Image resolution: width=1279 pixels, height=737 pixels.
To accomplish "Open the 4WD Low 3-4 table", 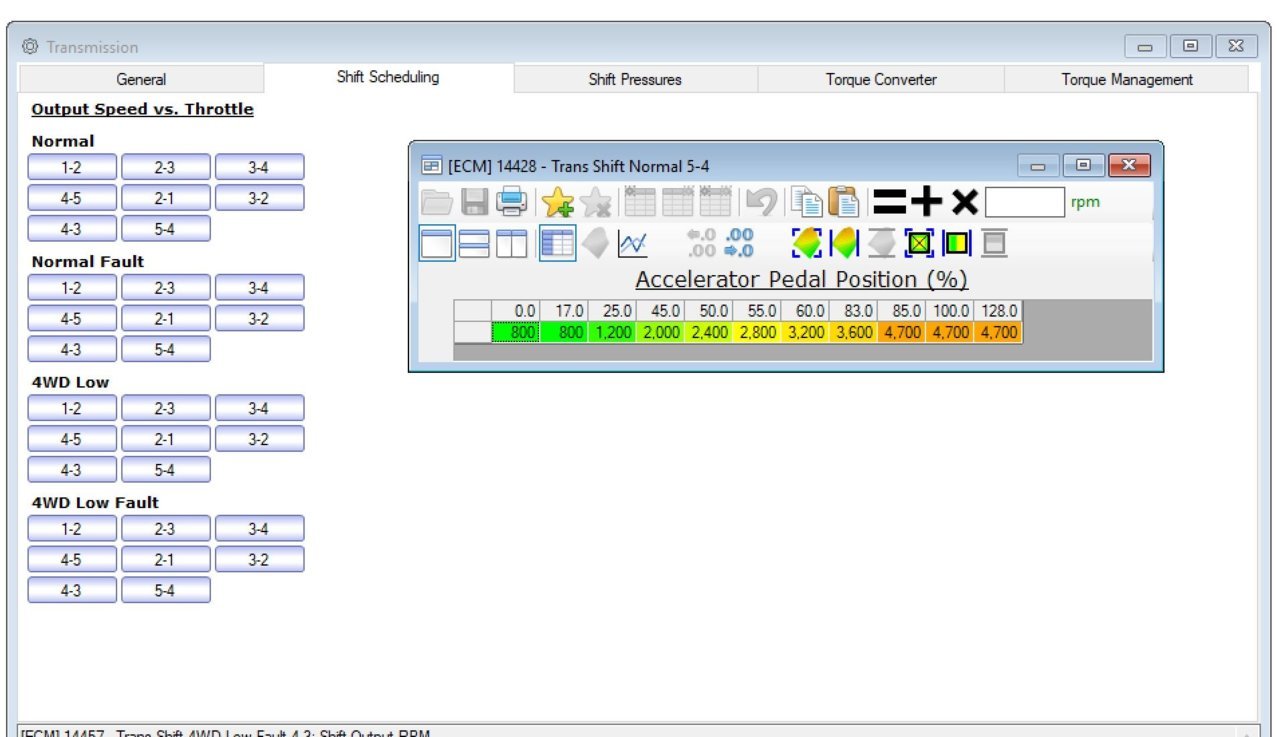I will (260, 409).
